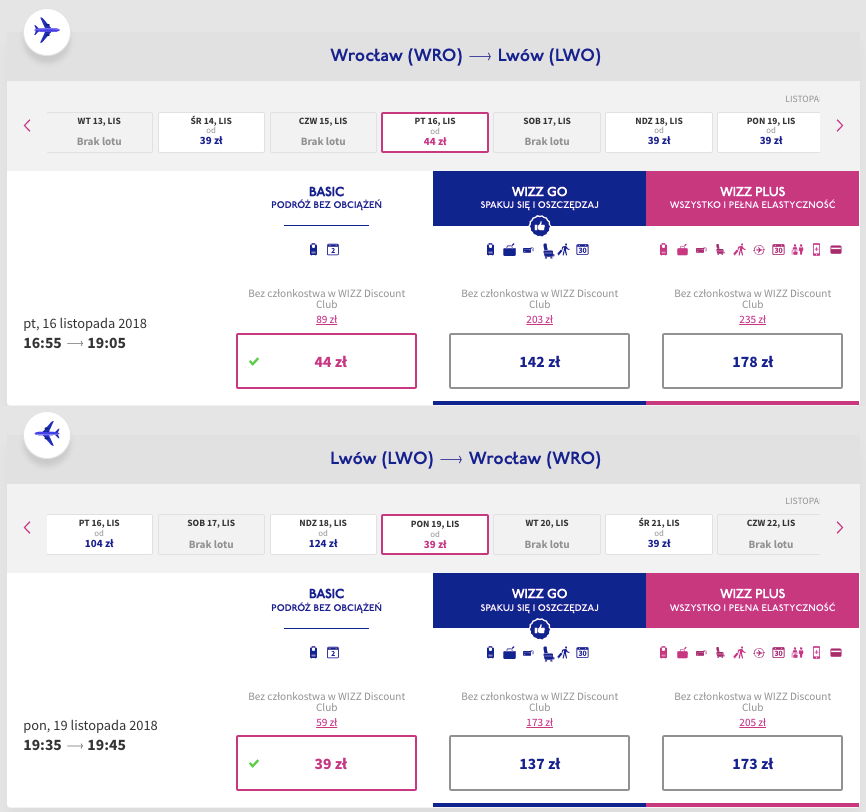Click seat selection icon in return WIZZ GO column
The width and height of the screenshot is (866, 812).
point(548,653)
